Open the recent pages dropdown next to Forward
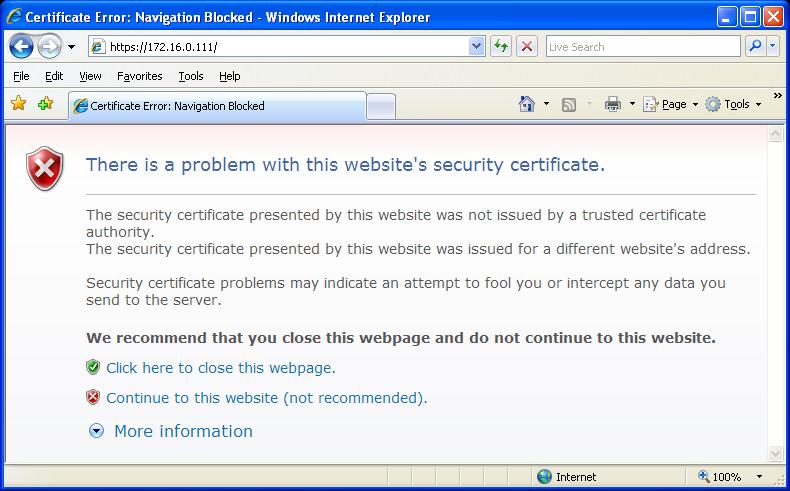The height and width of the screenshot is (491, 790). click(x=72, y=47)
